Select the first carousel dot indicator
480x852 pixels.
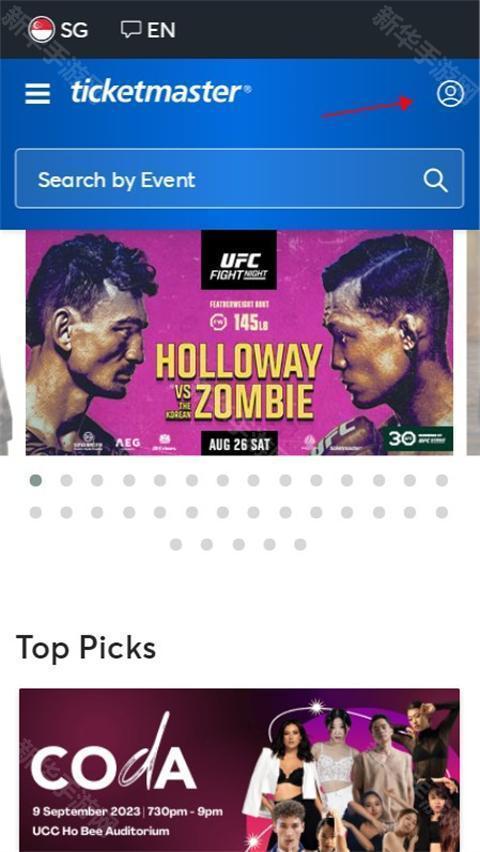[36, 480]
